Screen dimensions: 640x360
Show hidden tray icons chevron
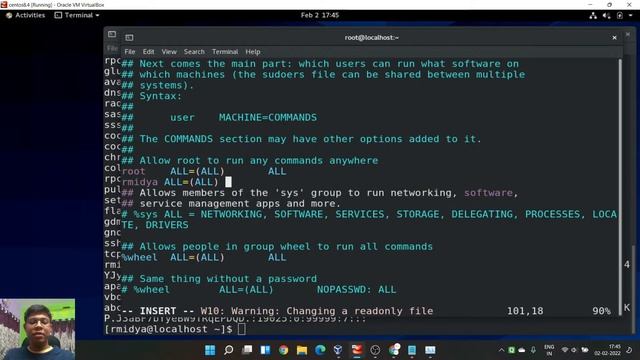(x=502, y=350)
